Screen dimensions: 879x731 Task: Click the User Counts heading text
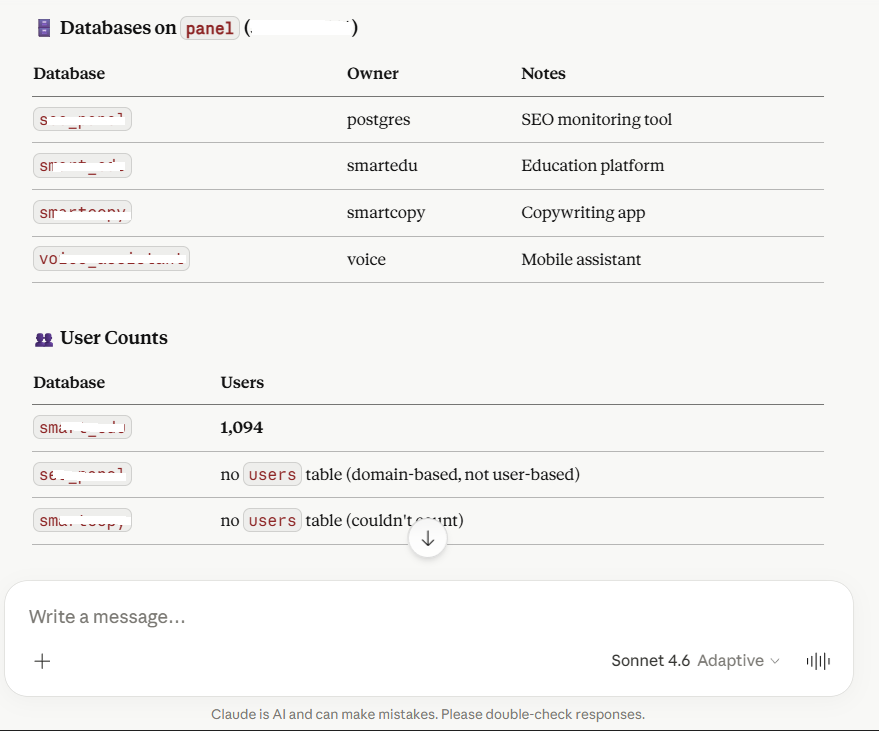point(114,338)
